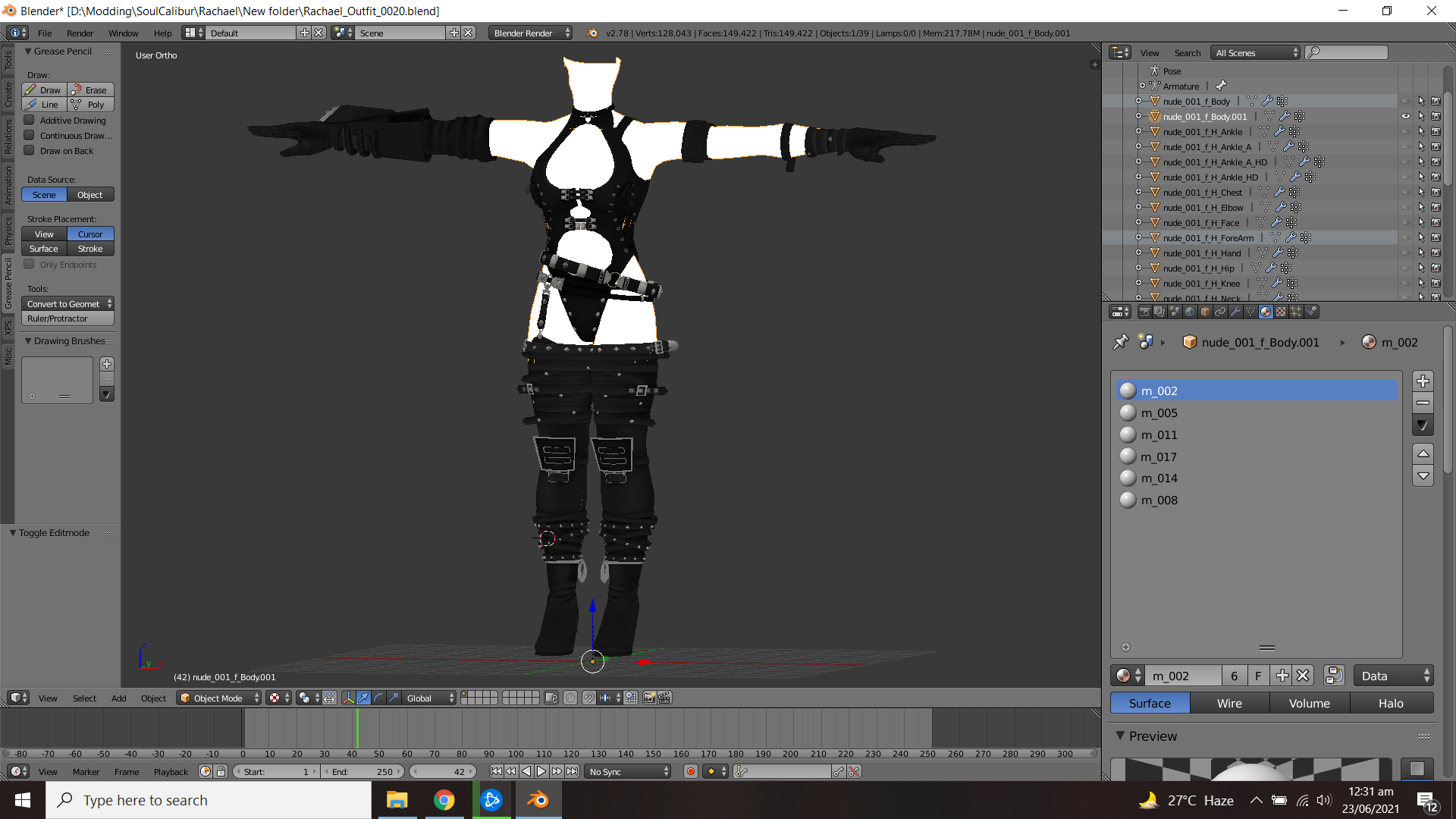The width and height of the screenshot is (1456, 819).
Task: Select the Erase grease pencil tool
Action: (x=91, y=89)
